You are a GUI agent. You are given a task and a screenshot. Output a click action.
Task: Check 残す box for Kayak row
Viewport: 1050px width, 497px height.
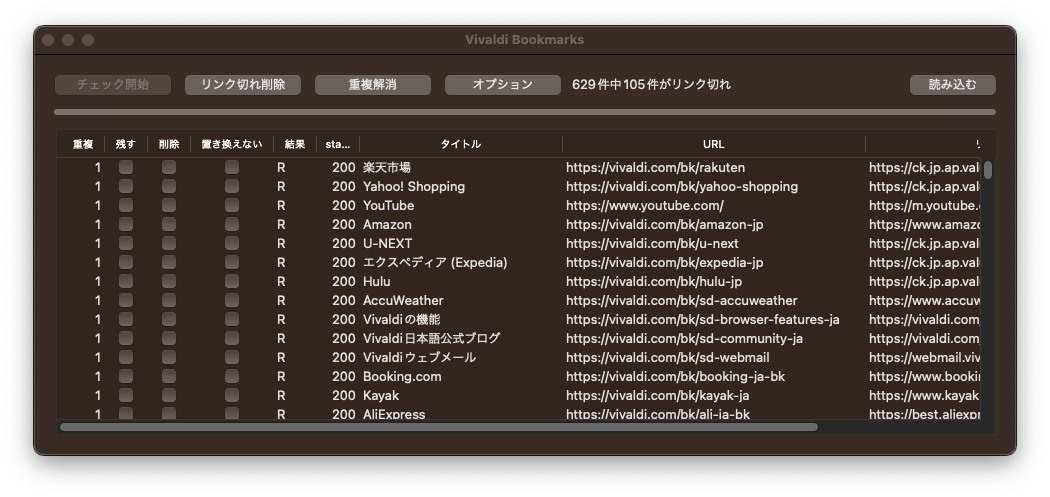pos(126,395)
